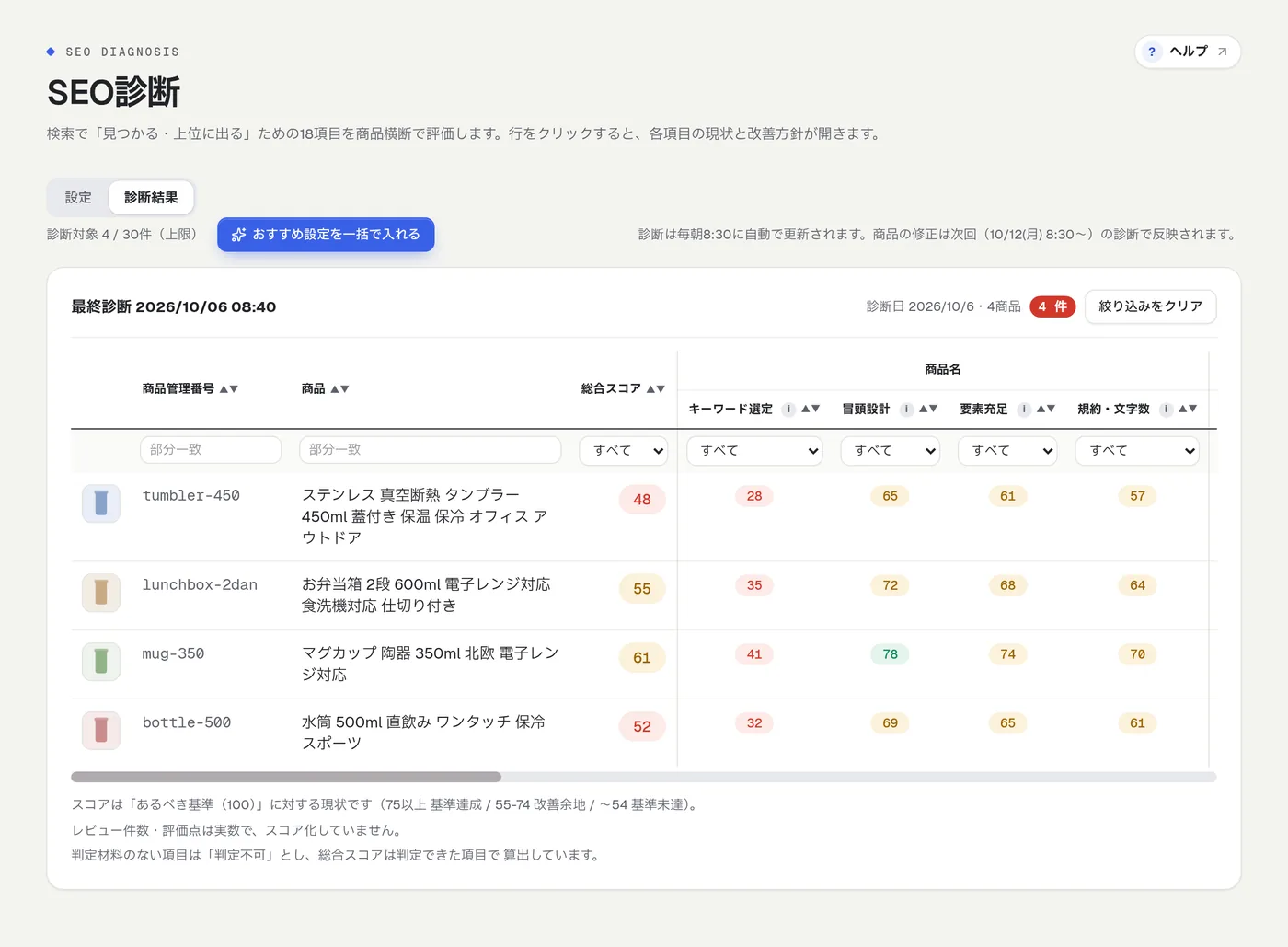Click keyword score 32 for bottle-500

[754, 723]
